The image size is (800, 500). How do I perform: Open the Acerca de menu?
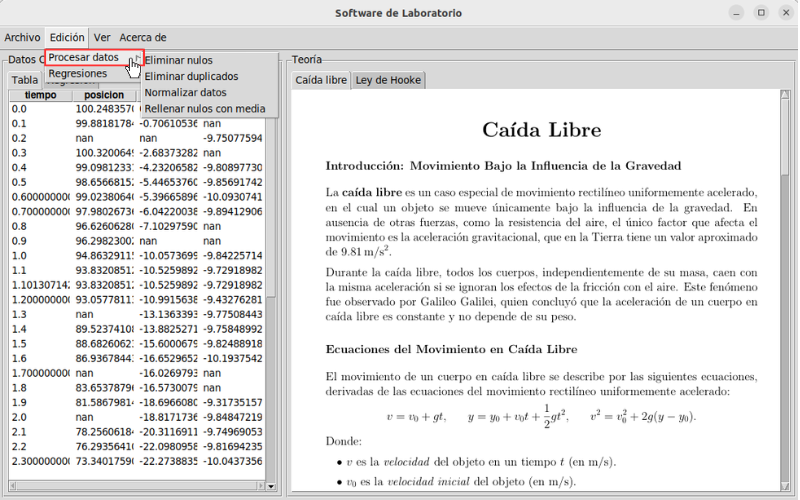[143, 37]
